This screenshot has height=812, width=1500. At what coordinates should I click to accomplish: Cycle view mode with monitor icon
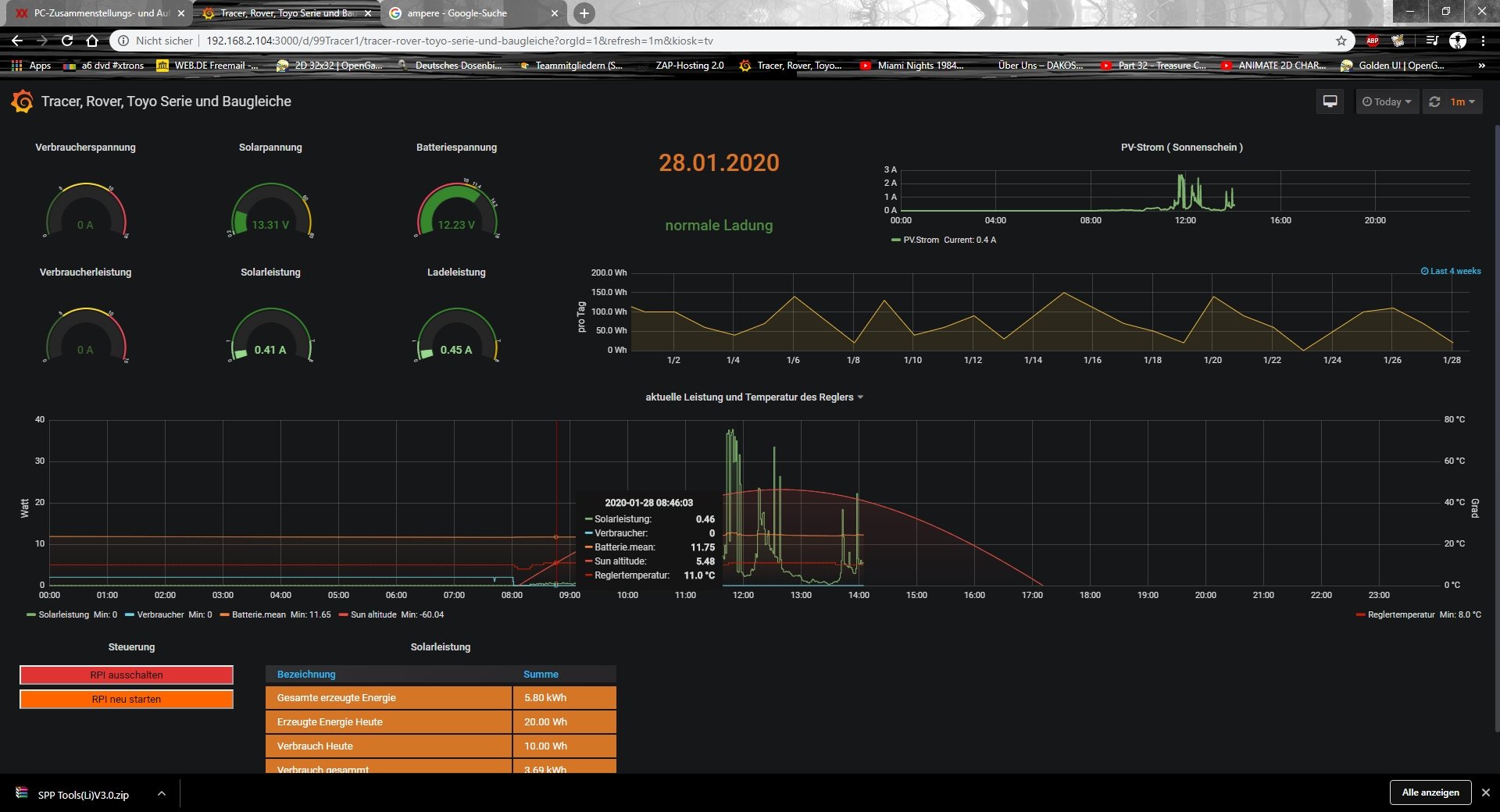(x=1330, y=101)
